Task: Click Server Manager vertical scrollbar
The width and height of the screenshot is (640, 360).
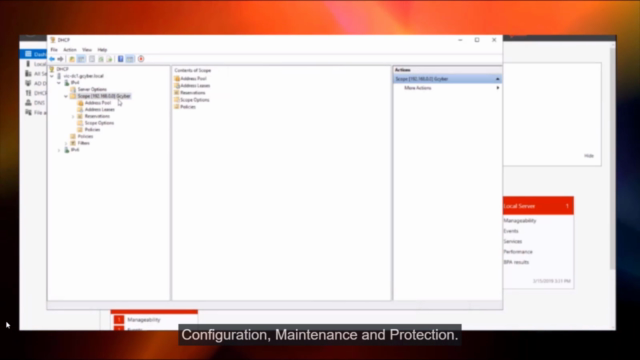Action: [x=612, y=158]
